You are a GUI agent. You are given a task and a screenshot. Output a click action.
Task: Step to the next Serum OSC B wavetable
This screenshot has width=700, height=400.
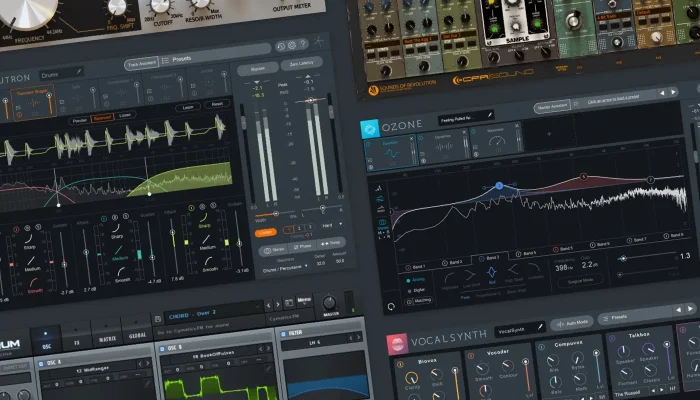(x=269, y=348)
